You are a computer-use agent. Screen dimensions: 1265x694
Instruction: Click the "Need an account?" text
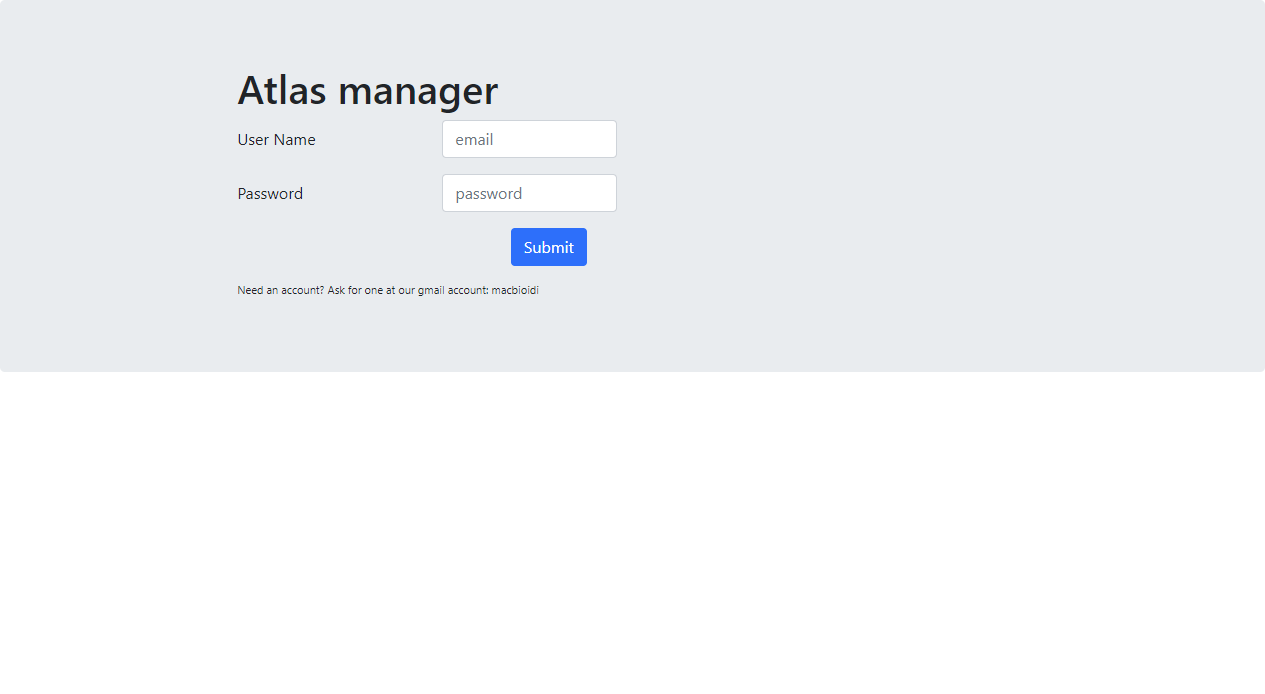point(280,291)
